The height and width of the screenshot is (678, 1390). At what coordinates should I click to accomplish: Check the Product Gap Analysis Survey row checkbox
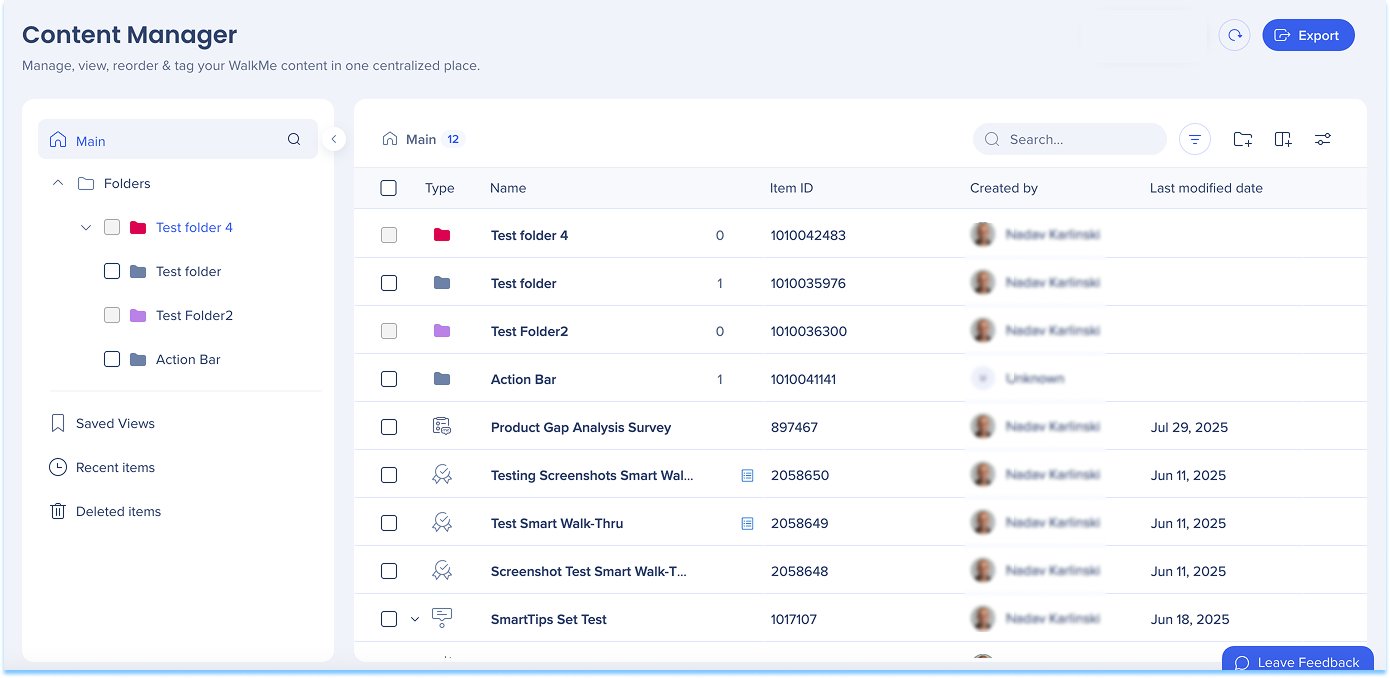(389, 427)
